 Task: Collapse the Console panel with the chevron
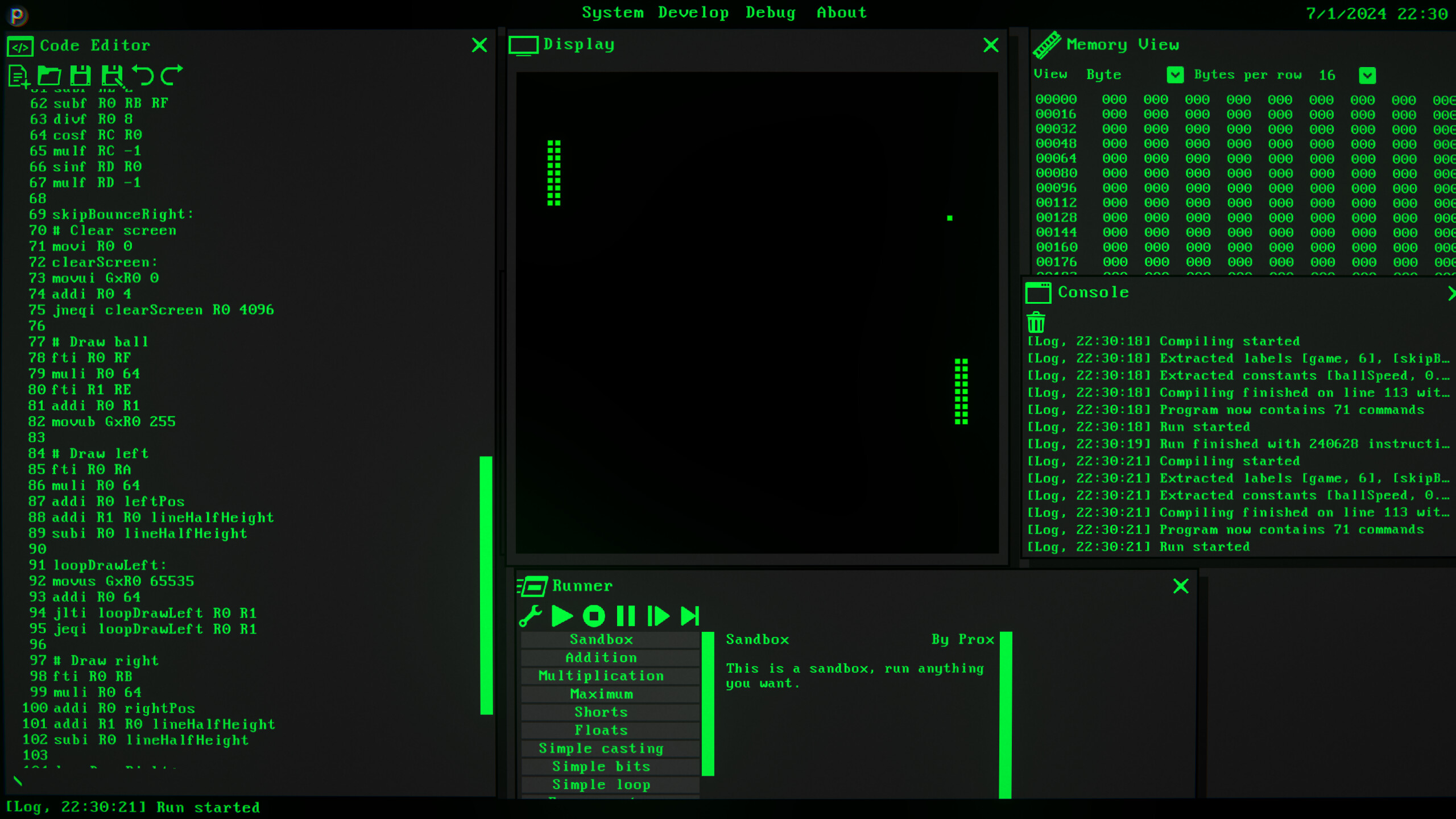1451,293
